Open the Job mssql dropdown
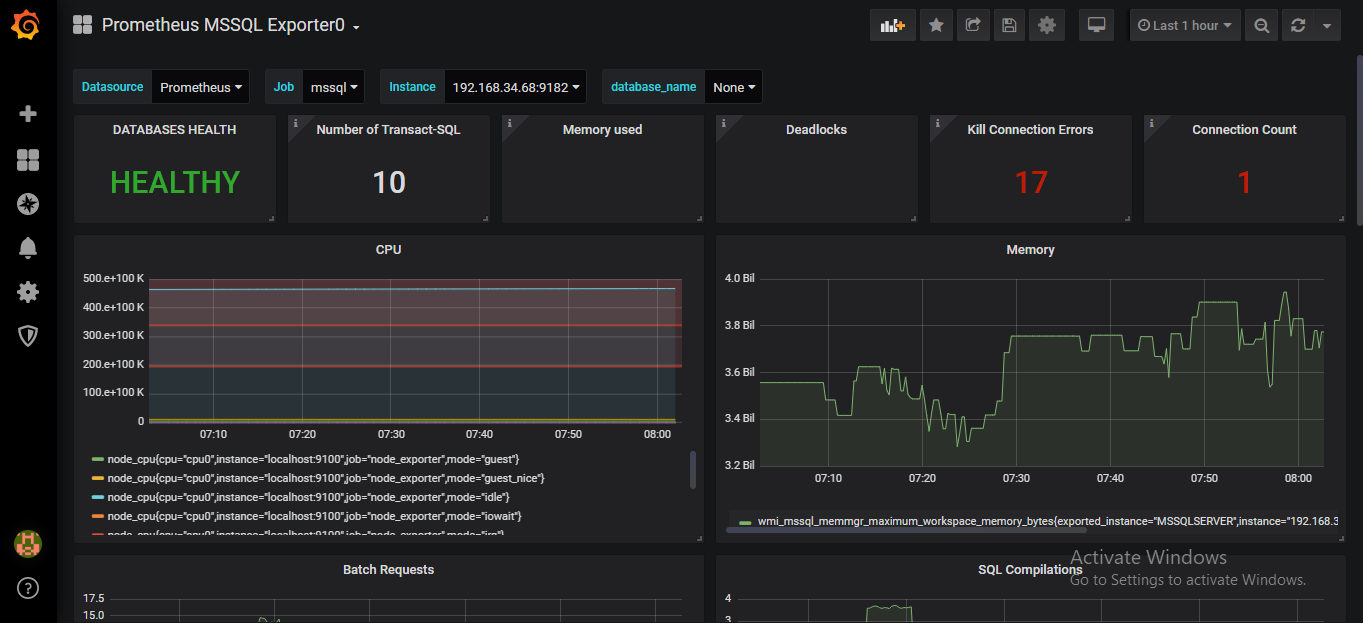 point(333,87)
